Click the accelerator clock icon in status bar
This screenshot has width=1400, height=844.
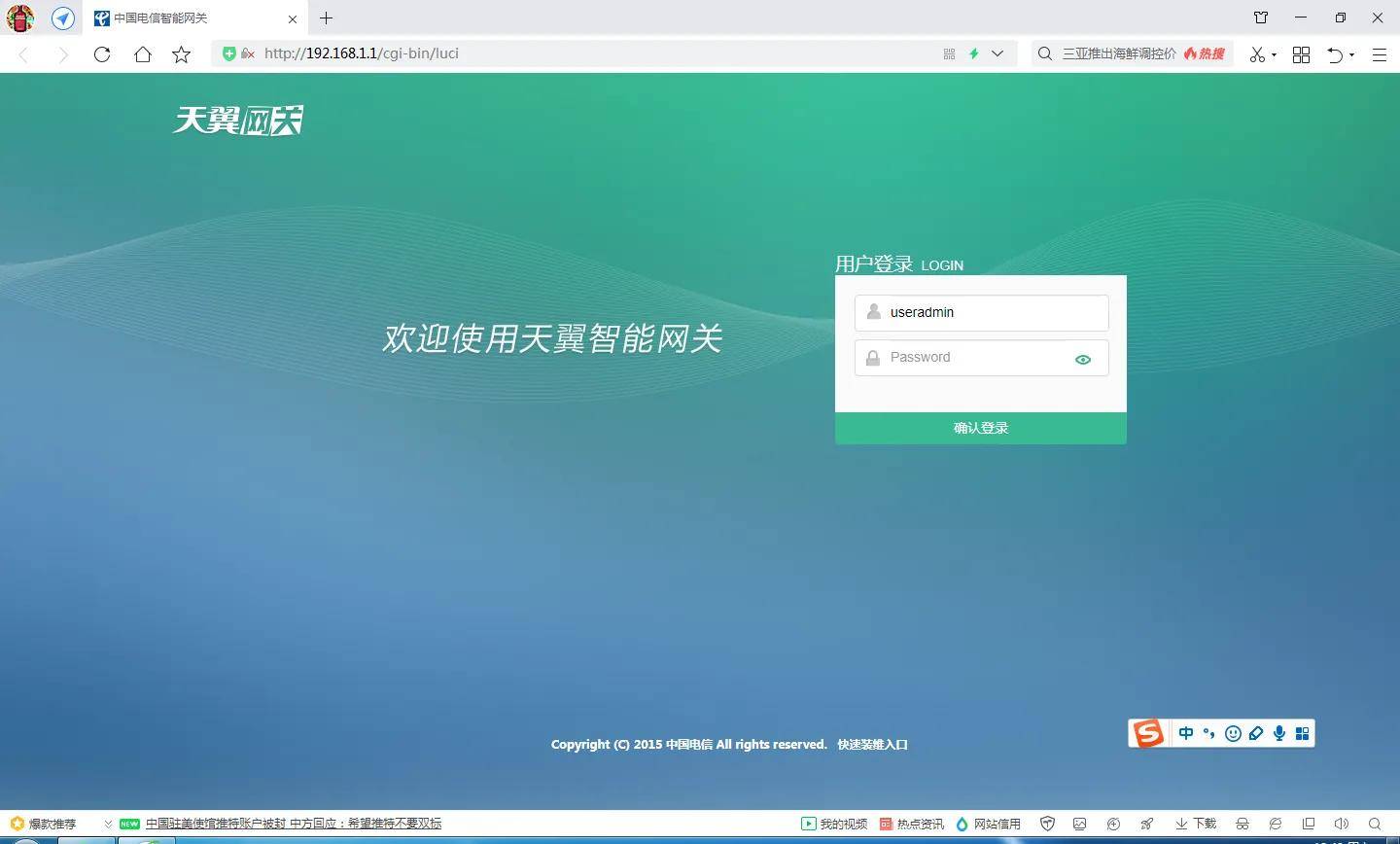tap(1113, 824)
